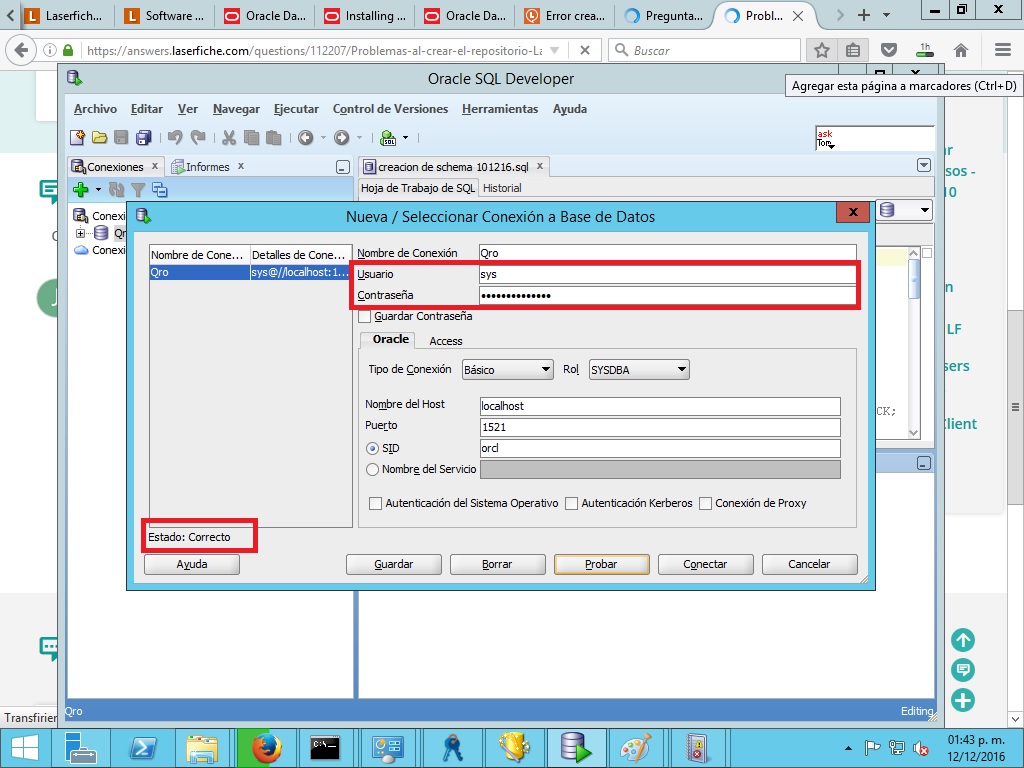
Task: Click the Paste icon in toolbar
Action: pos(274,137)
